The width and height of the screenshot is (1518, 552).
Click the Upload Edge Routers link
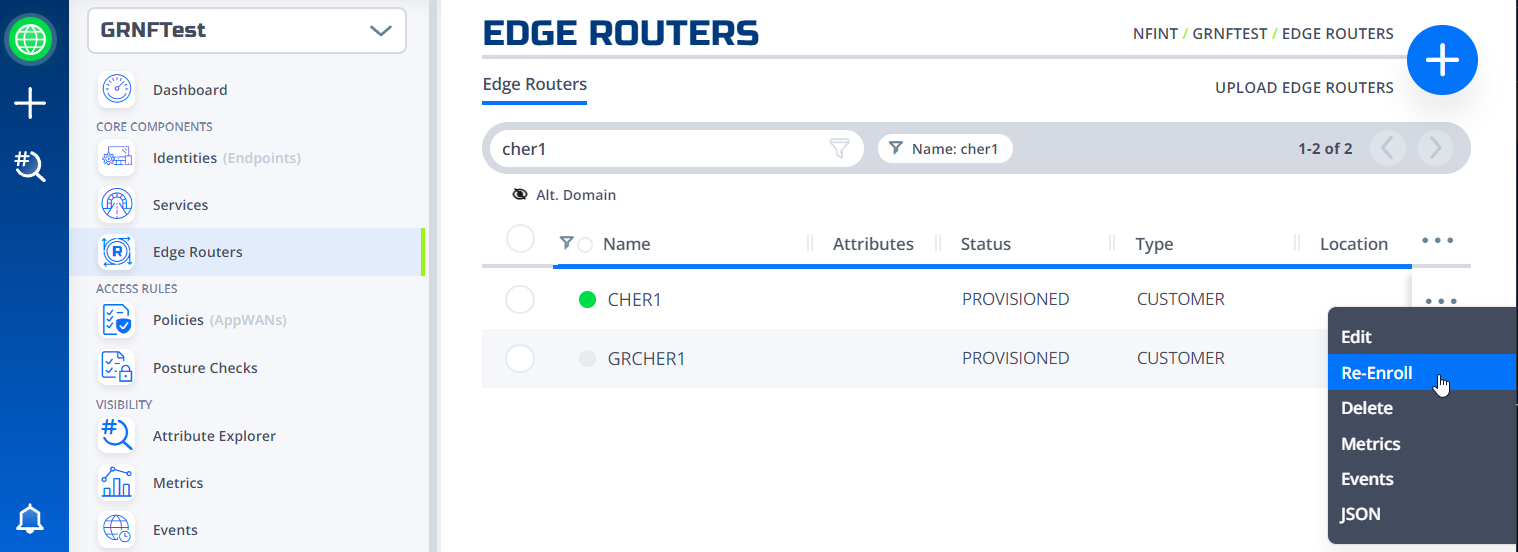click(x=1304, y=88)
